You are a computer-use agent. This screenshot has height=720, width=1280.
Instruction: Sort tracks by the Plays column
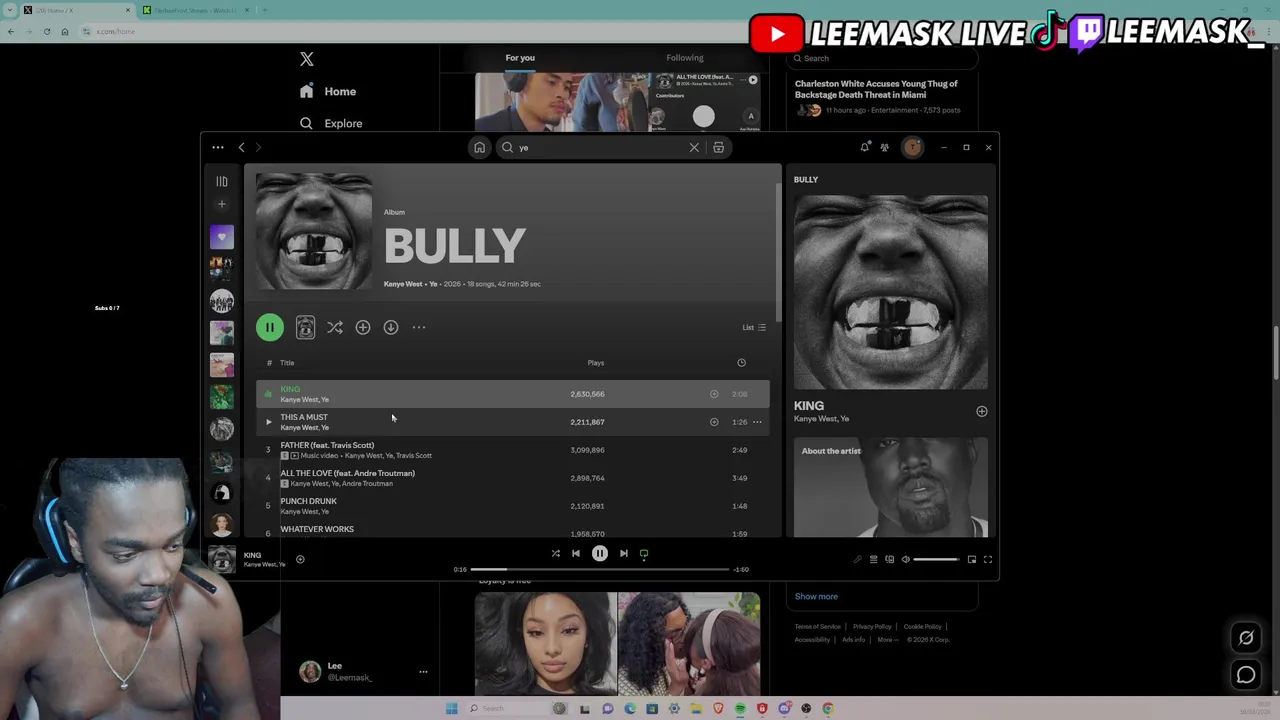click(596, 363)
